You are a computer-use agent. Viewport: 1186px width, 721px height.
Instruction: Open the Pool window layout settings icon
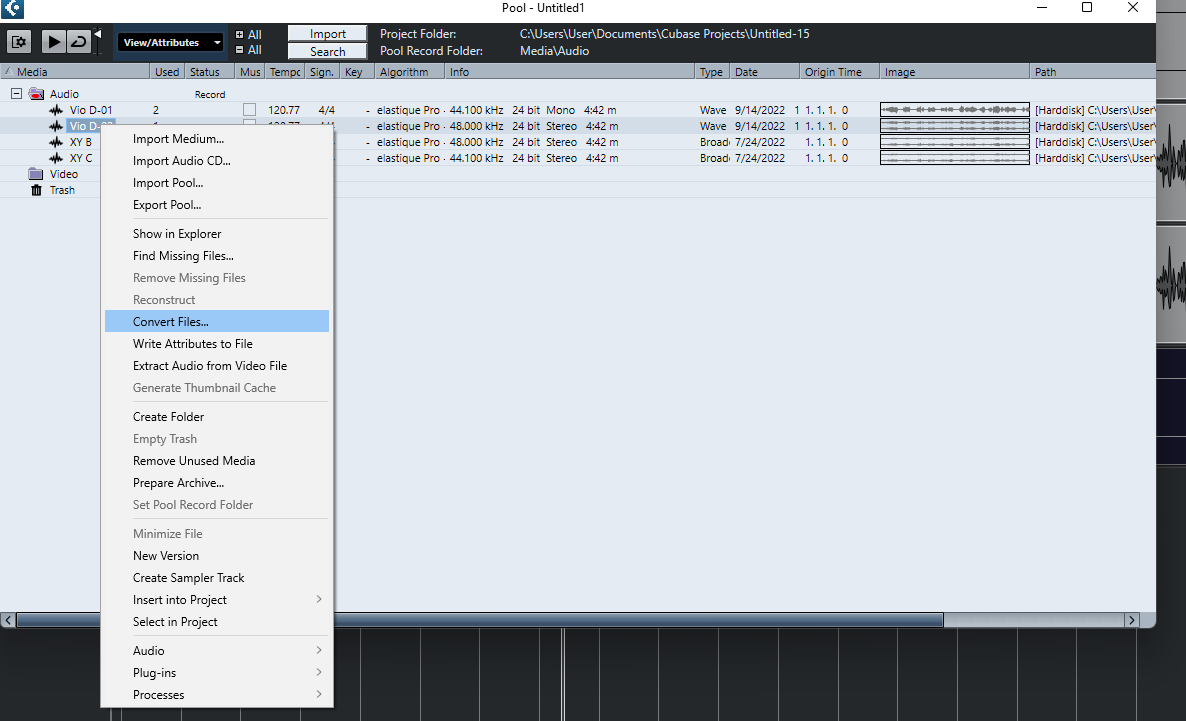tap(19, 42)
